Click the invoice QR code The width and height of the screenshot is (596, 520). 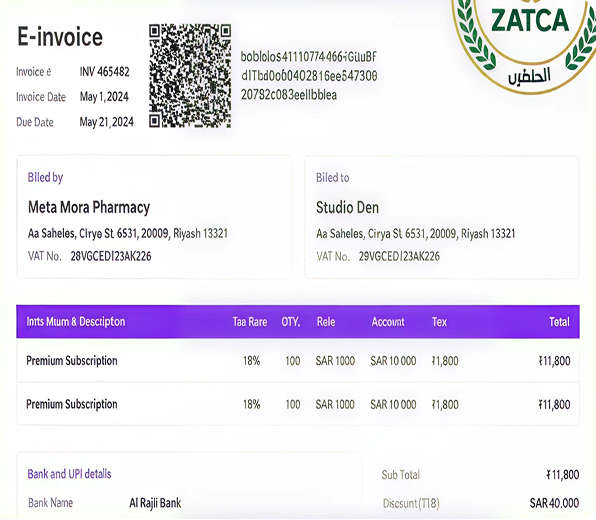[190, 76]
